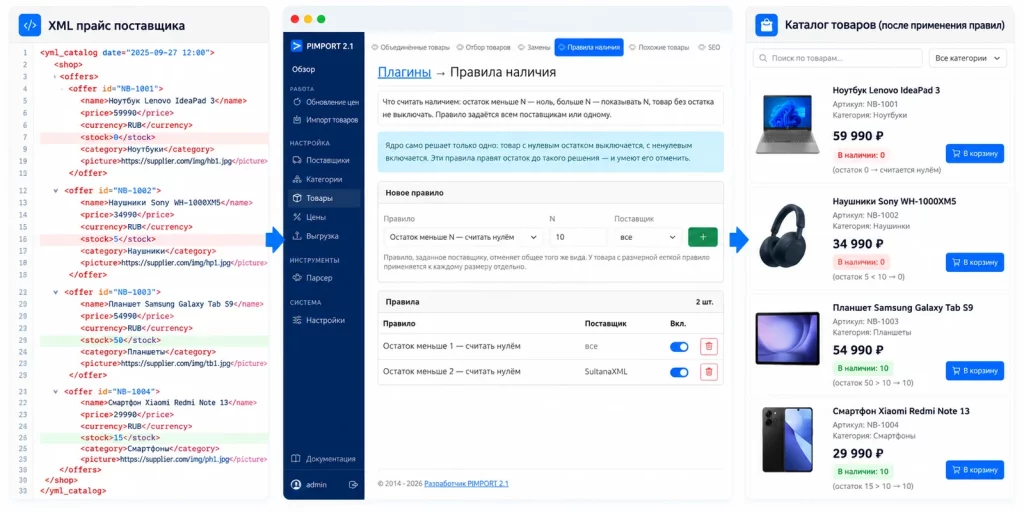Click the Xiaomi Redmi Note 13 image
1024x512 pixels.
(788, 440)
